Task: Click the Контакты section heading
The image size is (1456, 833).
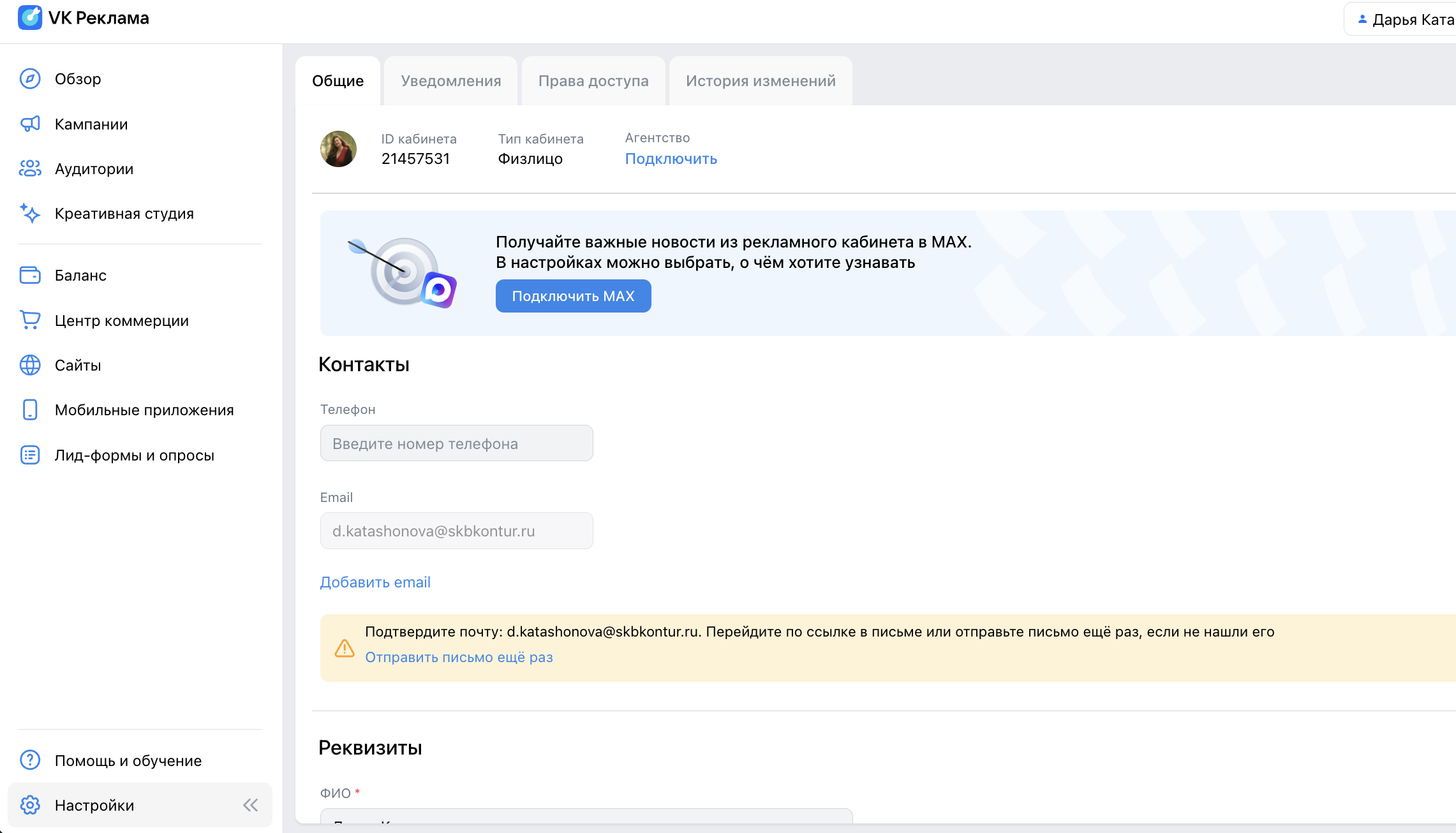Action: 364,364
